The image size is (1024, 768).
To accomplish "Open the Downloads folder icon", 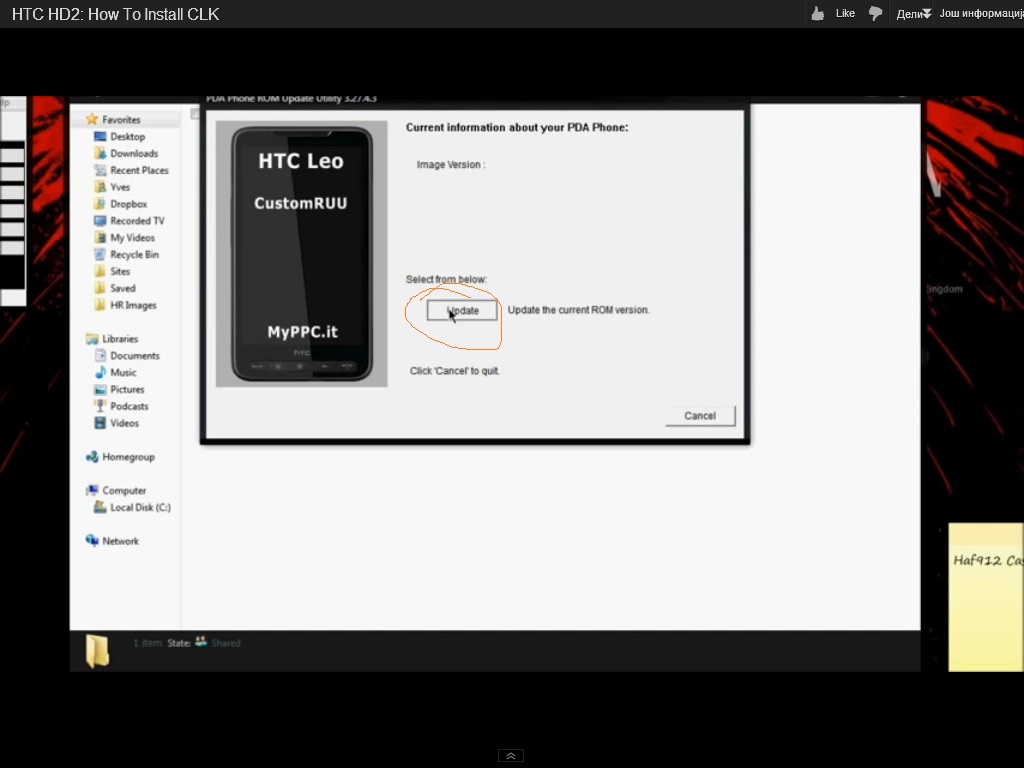I will (100, 153).
